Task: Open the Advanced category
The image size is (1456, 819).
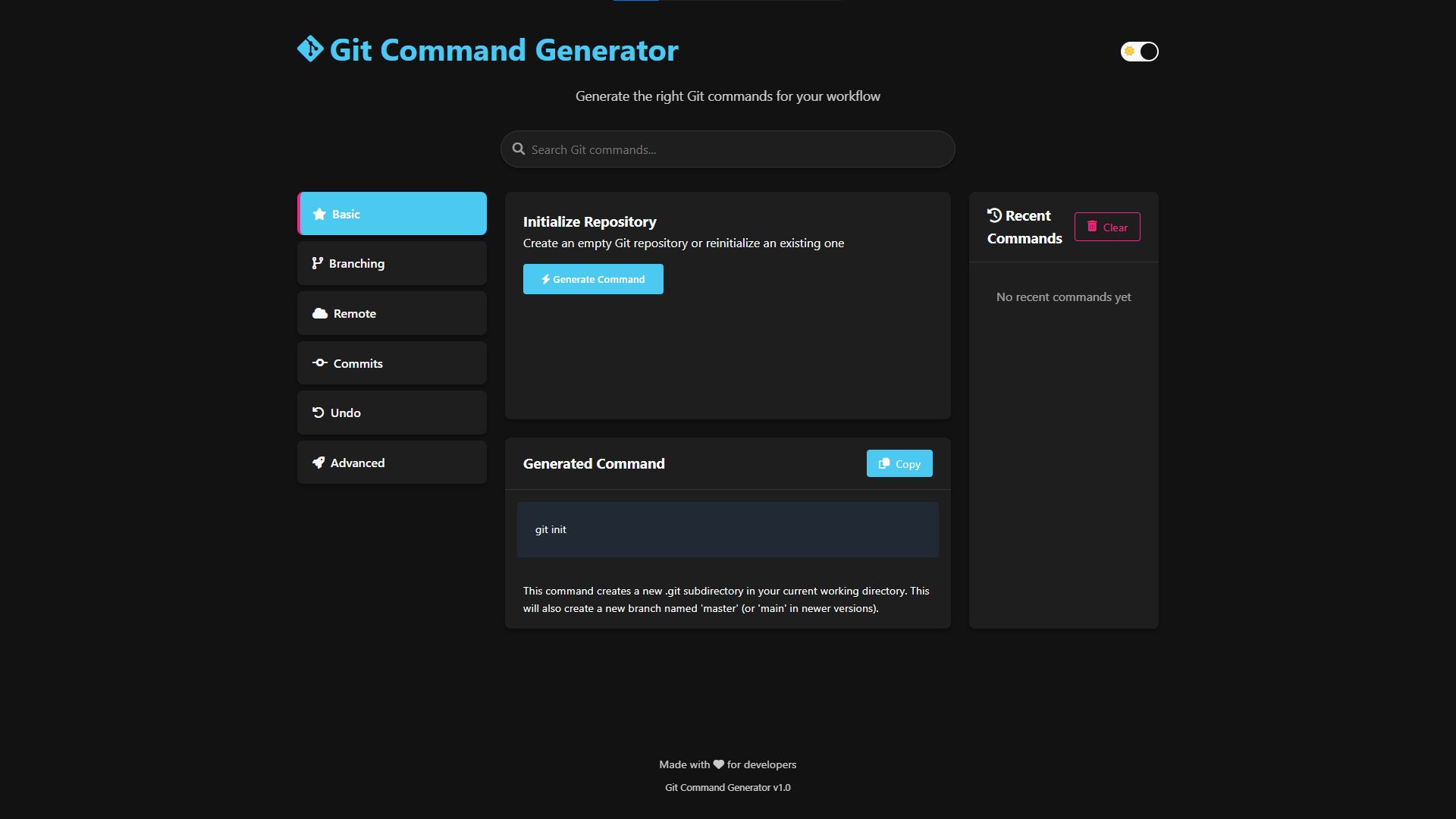Action: pos(392,463)
